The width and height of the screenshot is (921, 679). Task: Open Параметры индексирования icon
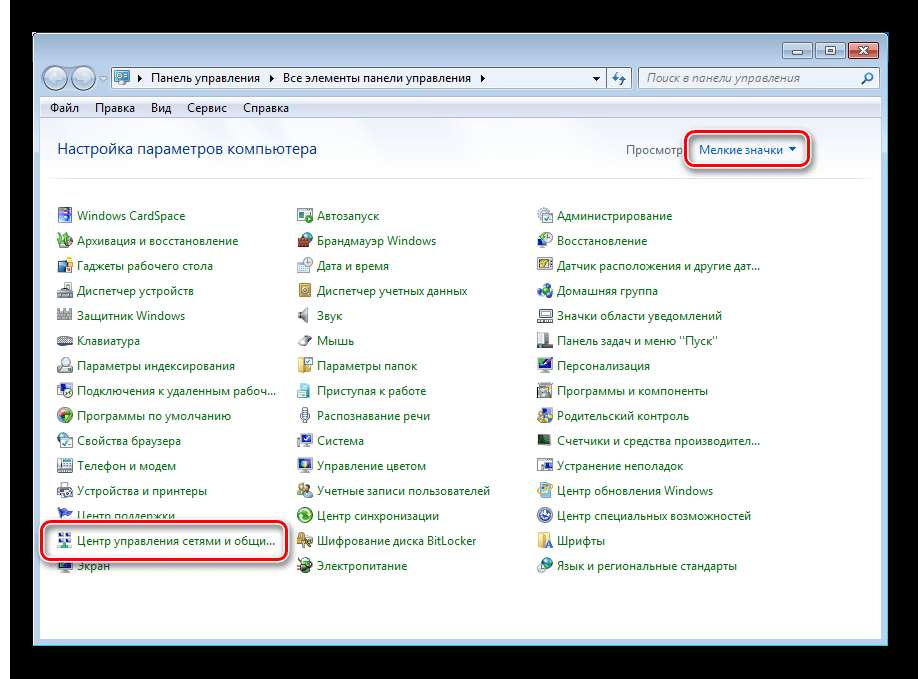pos(65,365)
